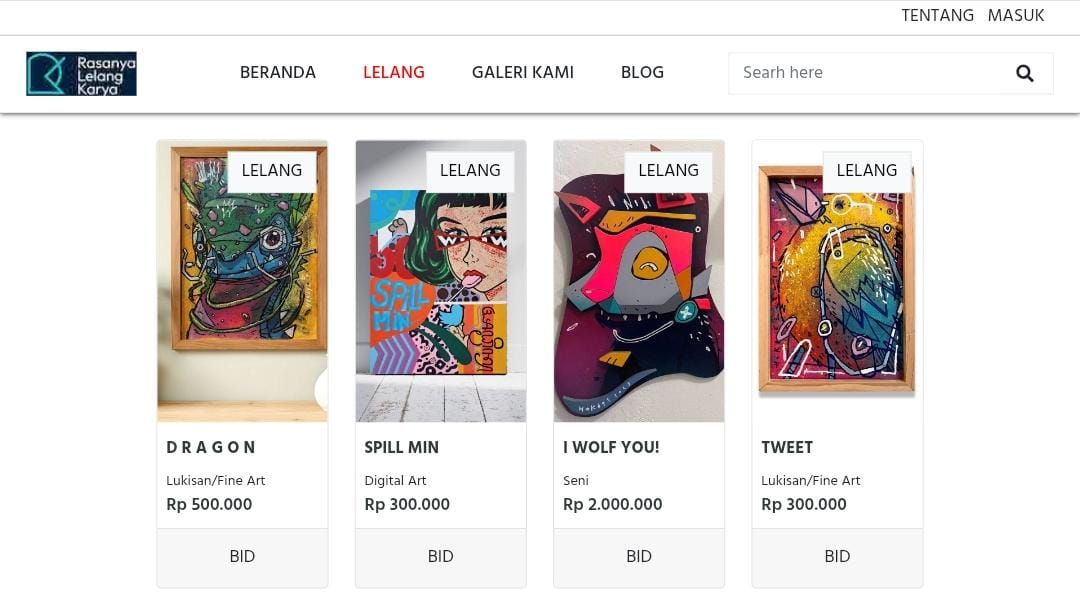Open the SPILL MIN artwork image
Viewport: 1080px width, 605px height.
point(440,280)
